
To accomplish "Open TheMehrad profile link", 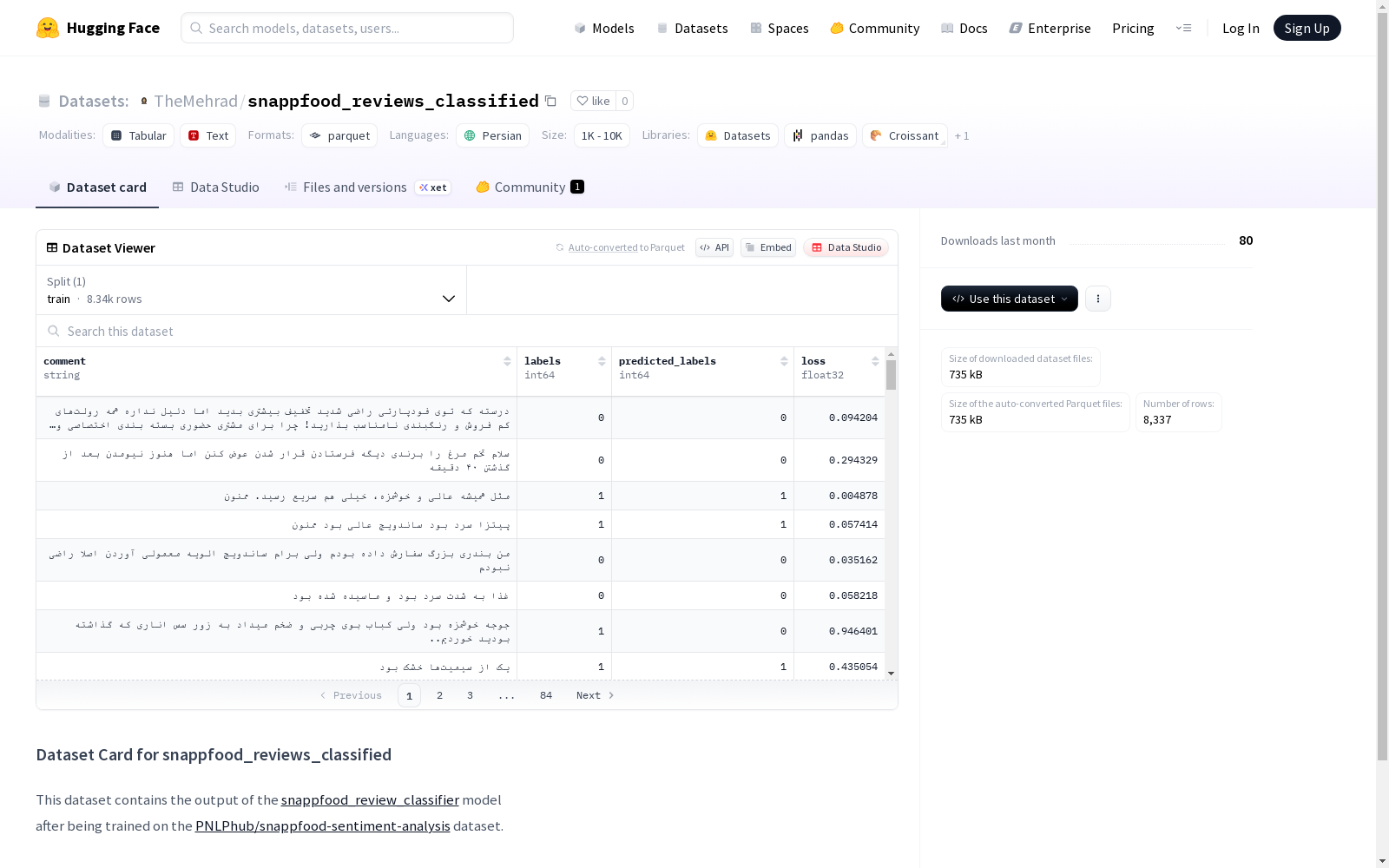I will coord(195,101).
